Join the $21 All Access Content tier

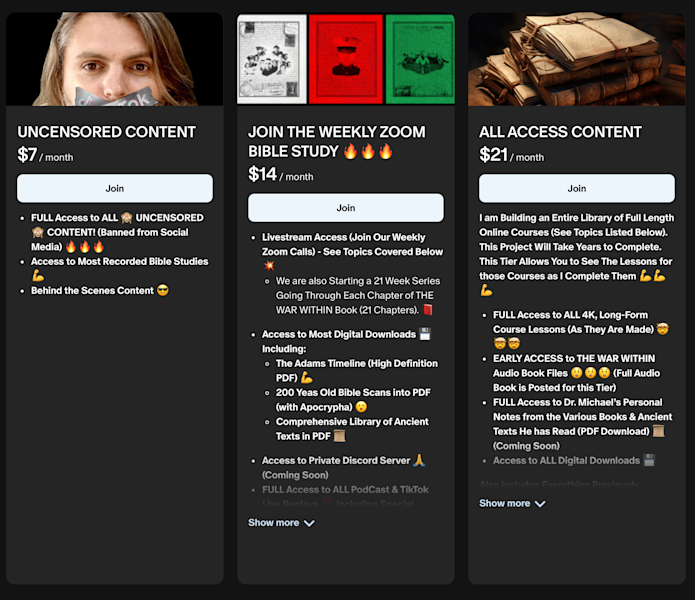click(577, 188)
